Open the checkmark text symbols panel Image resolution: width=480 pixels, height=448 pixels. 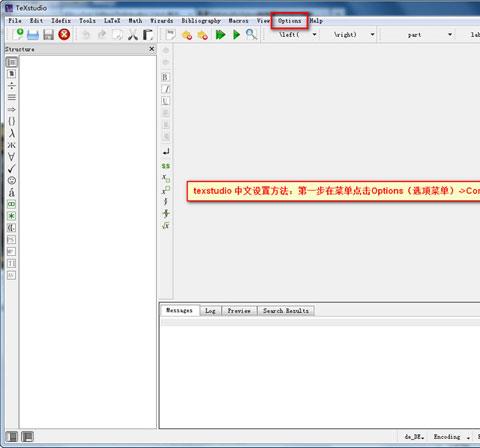(x=12, y=169)
